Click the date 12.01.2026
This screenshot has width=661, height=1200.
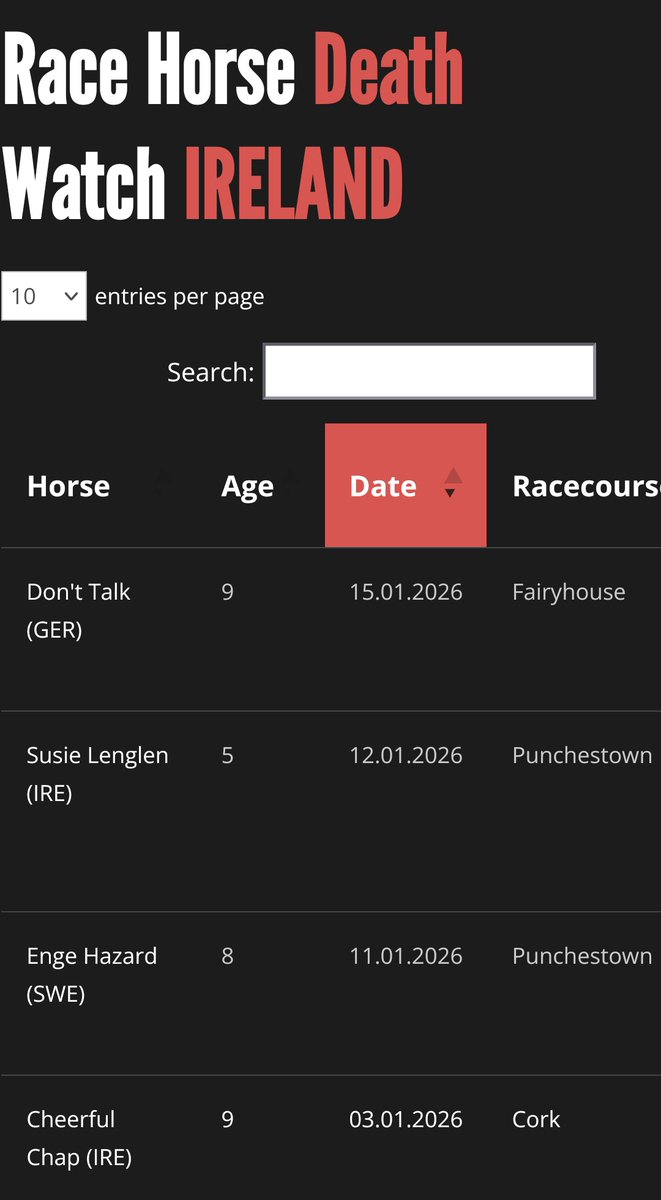tap(406, 755)
